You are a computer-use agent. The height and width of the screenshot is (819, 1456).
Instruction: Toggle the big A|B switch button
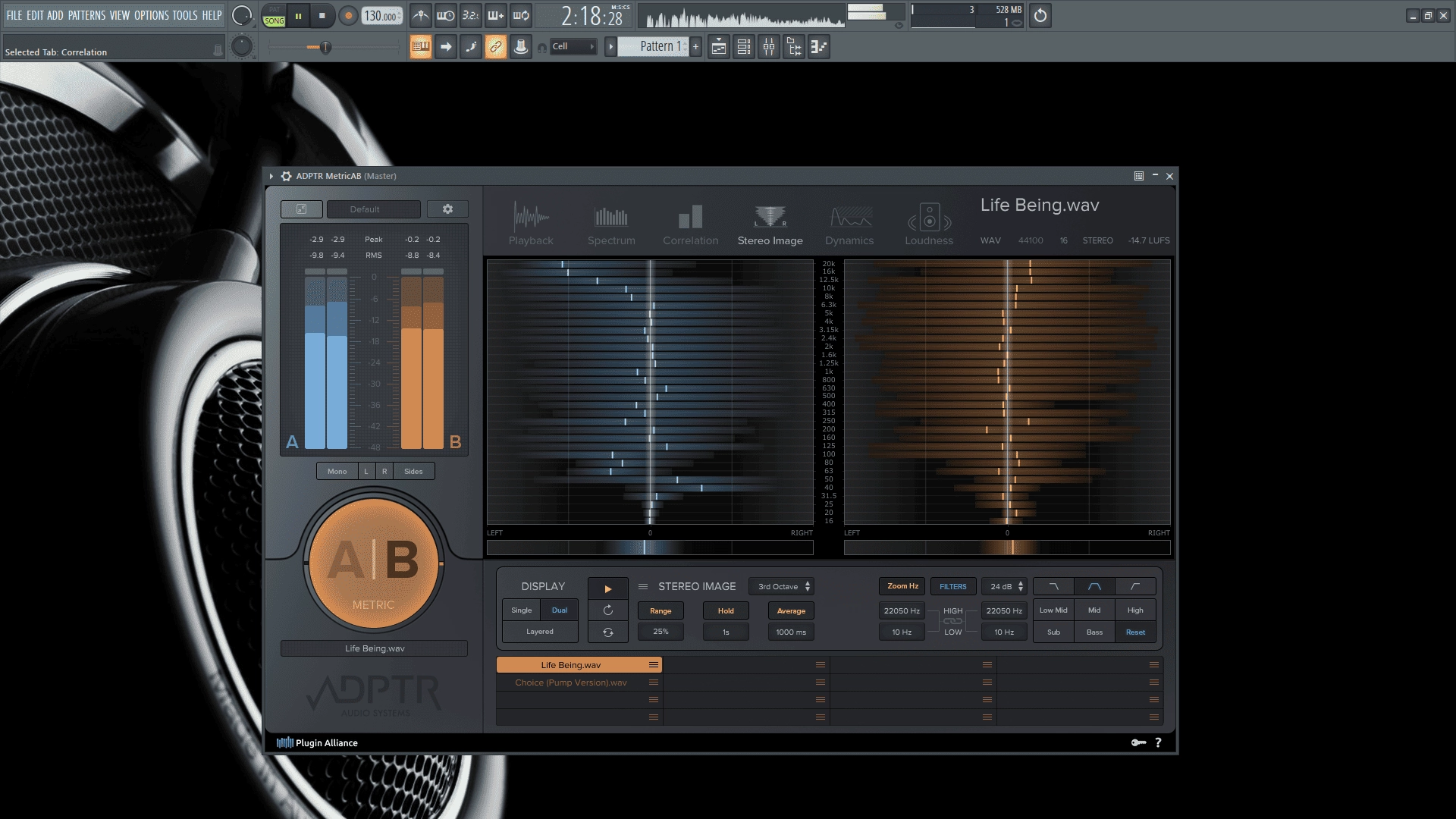point(373,564)
